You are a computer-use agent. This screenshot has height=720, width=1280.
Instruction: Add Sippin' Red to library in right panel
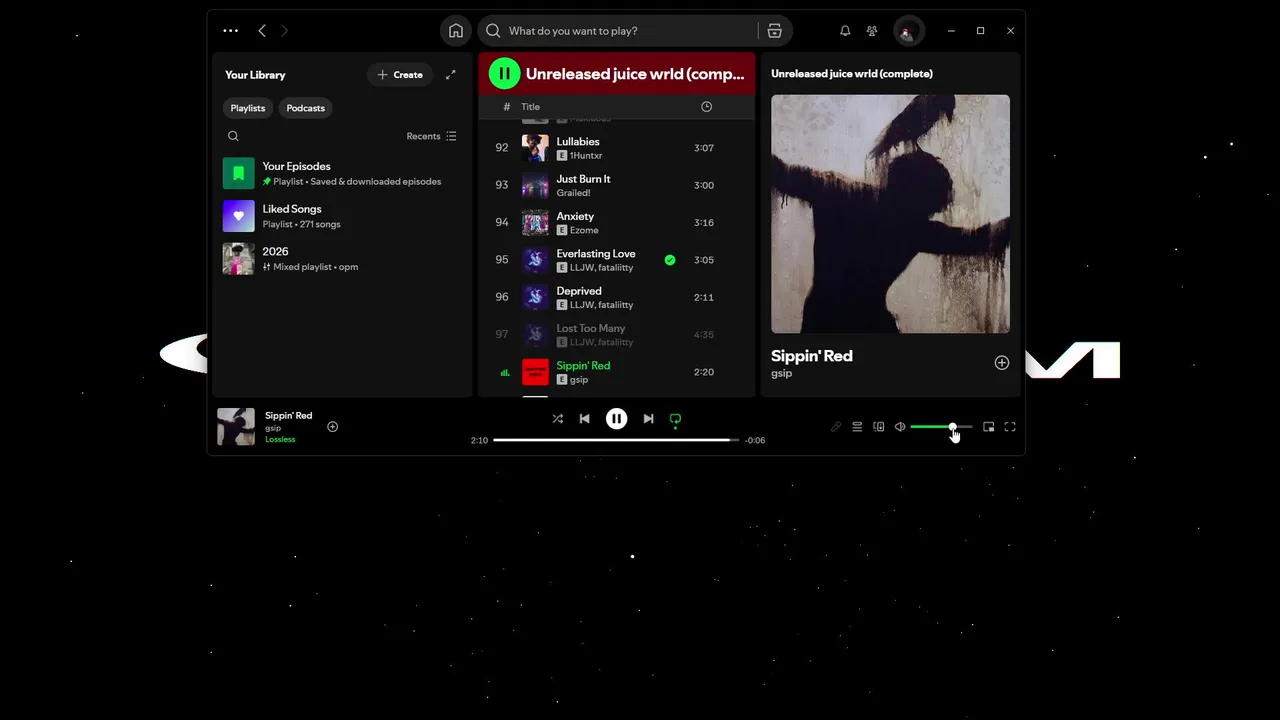[x=1002, y=363]
